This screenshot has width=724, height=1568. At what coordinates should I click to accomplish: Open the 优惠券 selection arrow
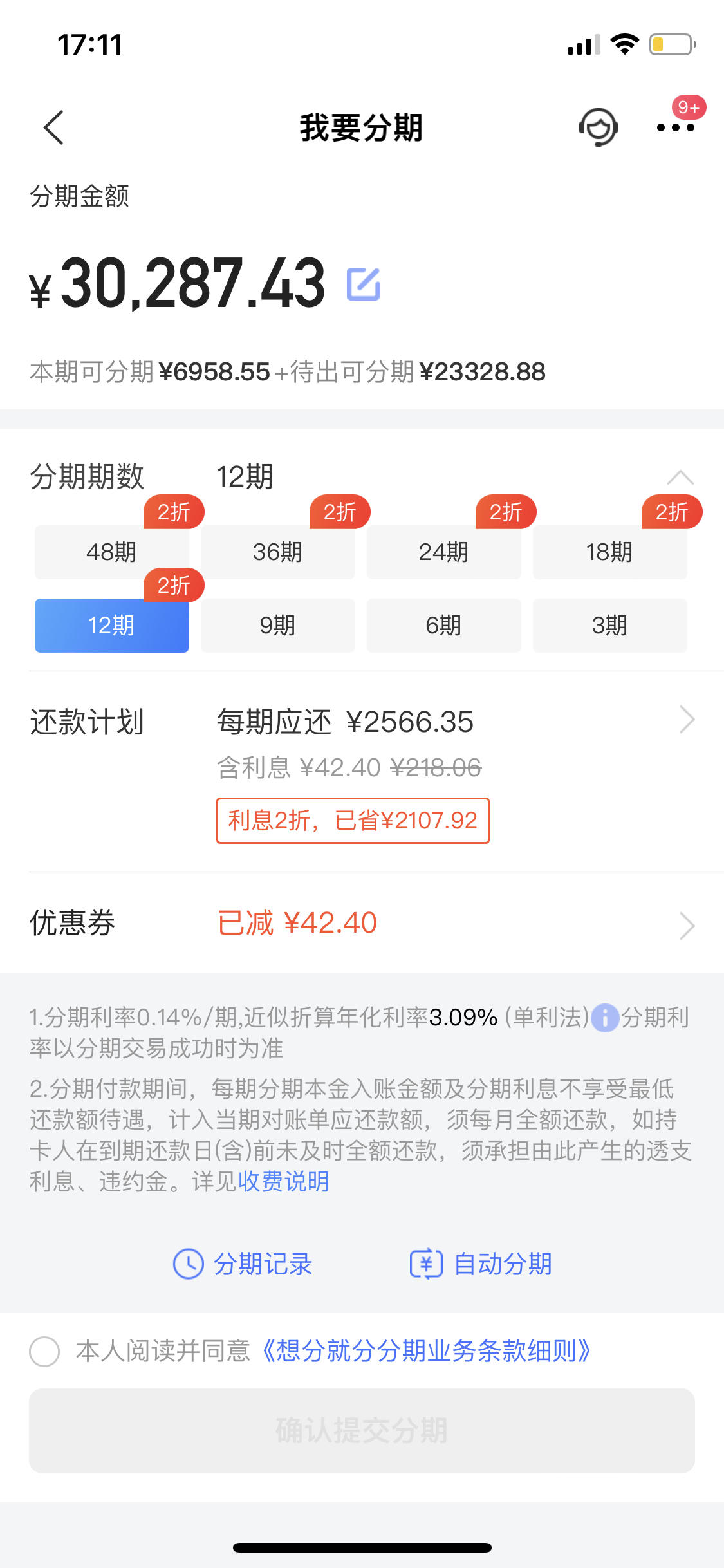[687, 926]
